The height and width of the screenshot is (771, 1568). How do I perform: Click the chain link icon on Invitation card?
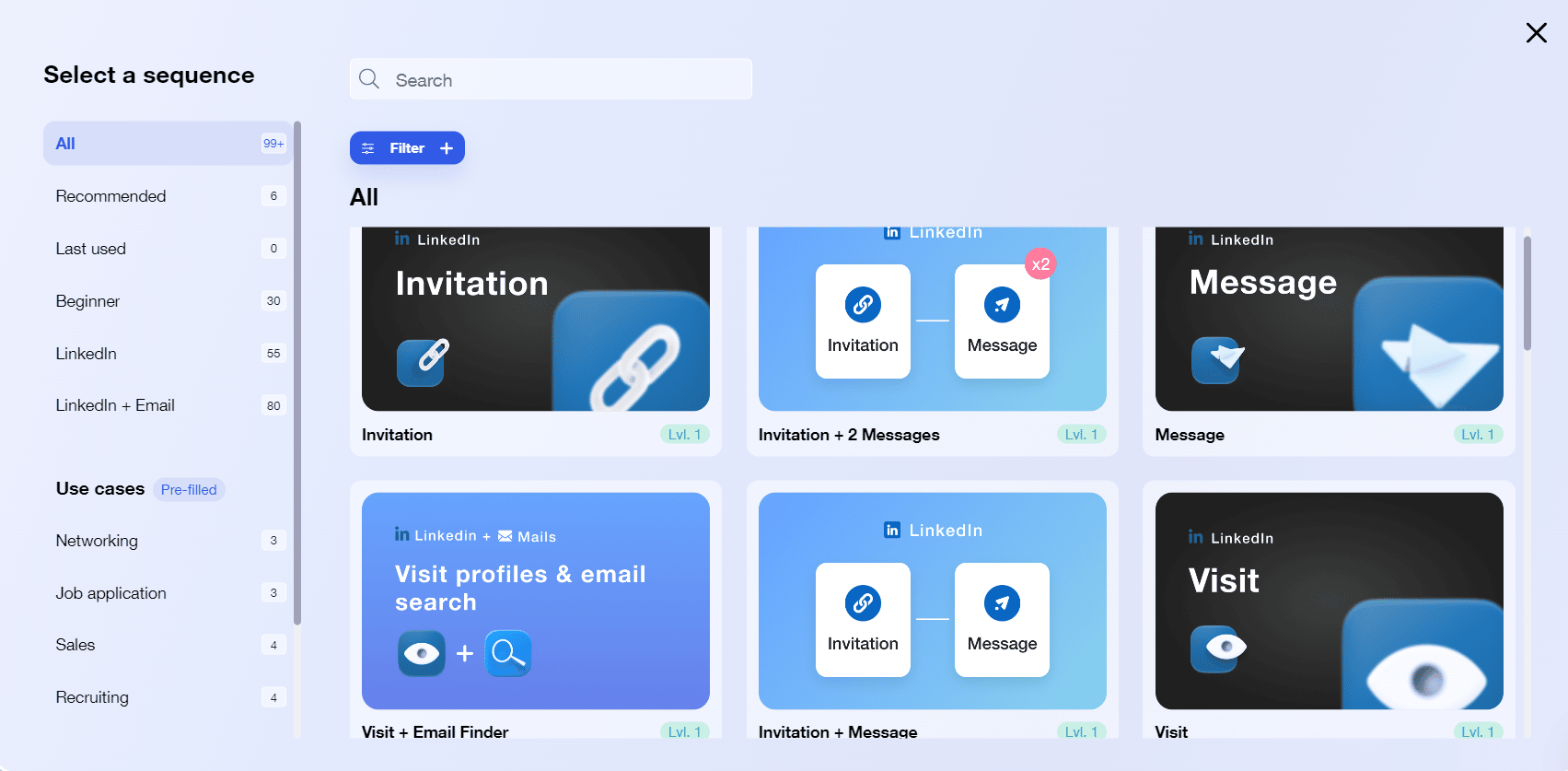tap(421, 361)
